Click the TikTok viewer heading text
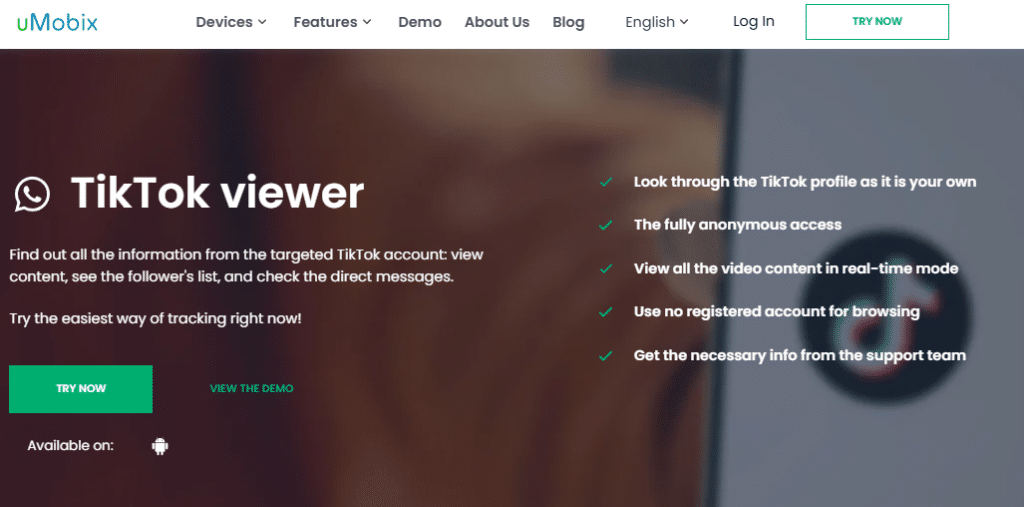Screen dimensions: 1024x507 [217, 193]
